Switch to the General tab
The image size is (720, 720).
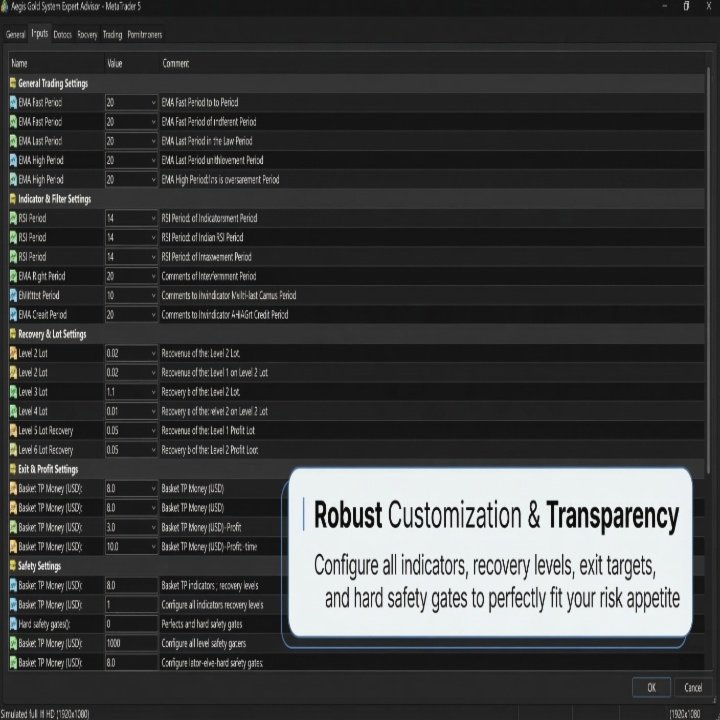(x=15, y=34)
